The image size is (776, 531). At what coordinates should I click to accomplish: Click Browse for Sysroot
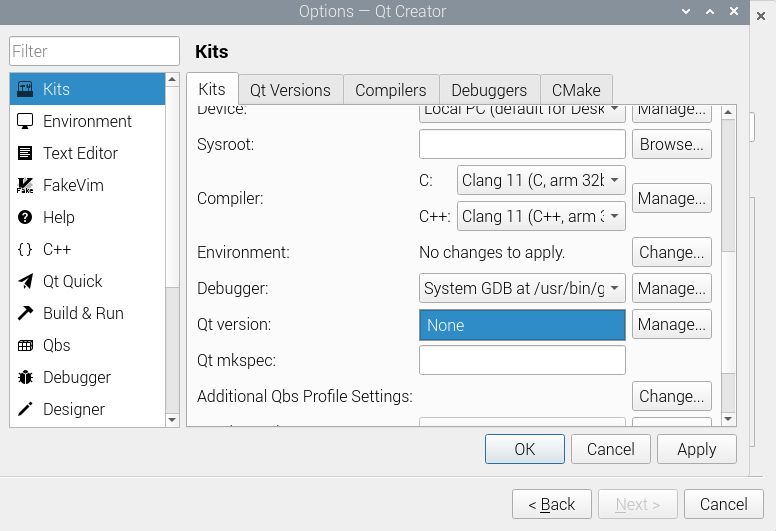672,144
